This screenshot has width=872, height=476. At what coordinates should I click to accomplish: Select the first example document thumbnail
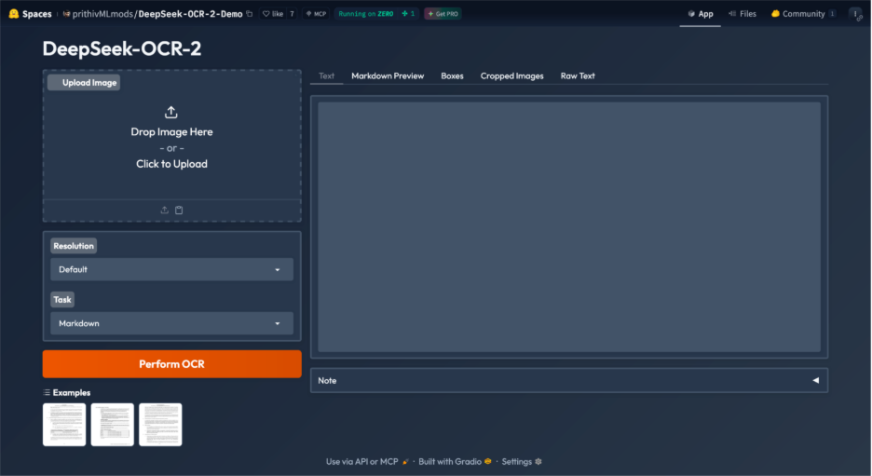point(65,425)
